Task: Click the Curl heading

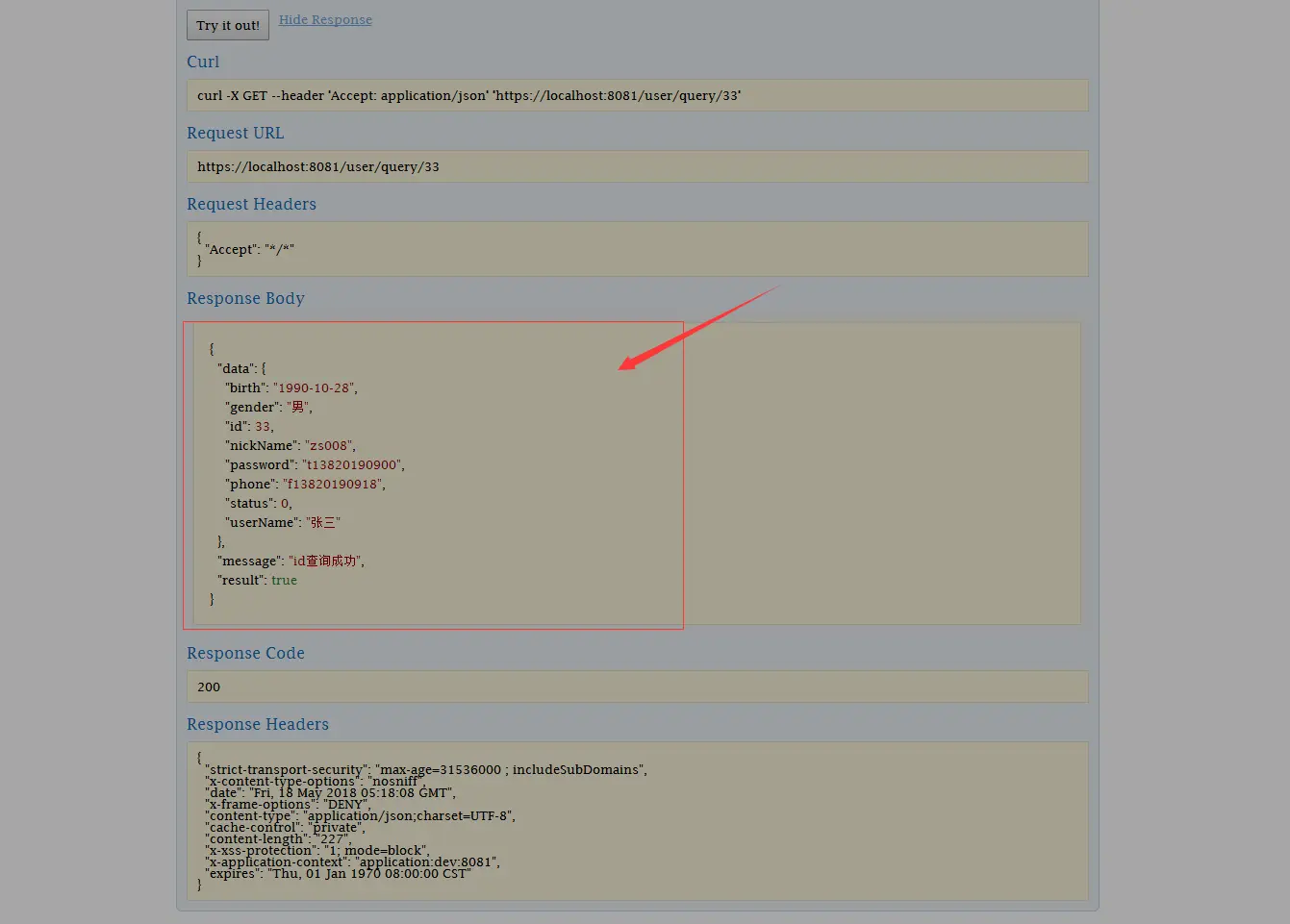Action: [x=203, y=62]
